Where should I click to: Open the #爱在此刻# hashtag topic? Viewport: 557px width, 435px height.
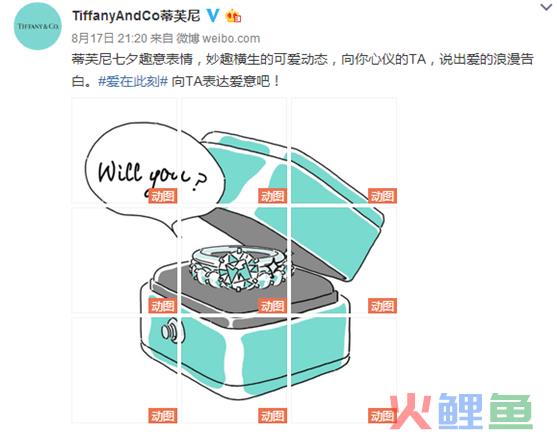point(133,81)
